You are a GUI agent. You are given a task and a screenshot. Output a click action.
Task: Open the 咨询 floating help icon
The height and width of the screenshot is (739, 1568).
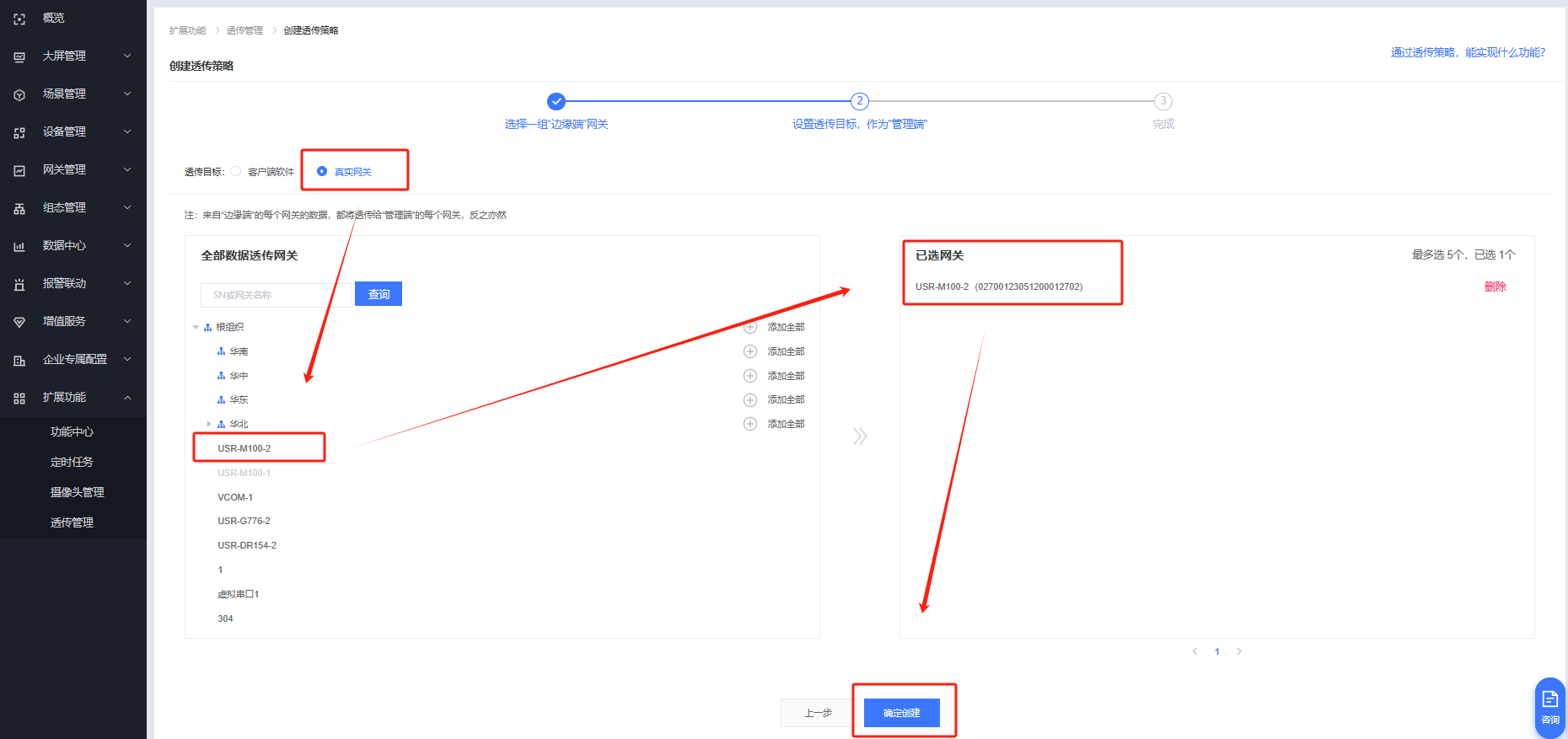[x=1549, y=706]
